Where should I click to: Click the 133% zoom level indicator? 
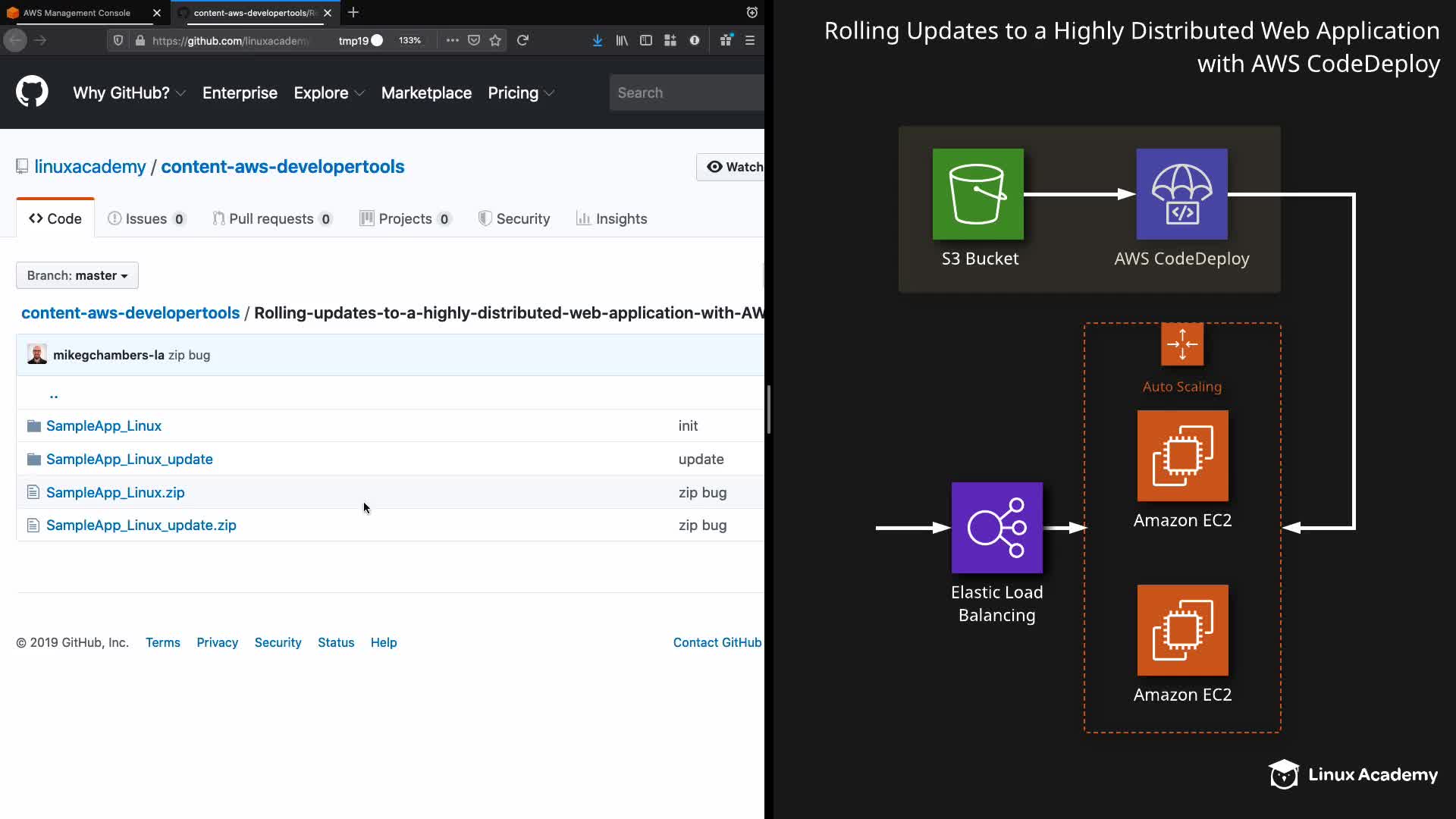409,41
